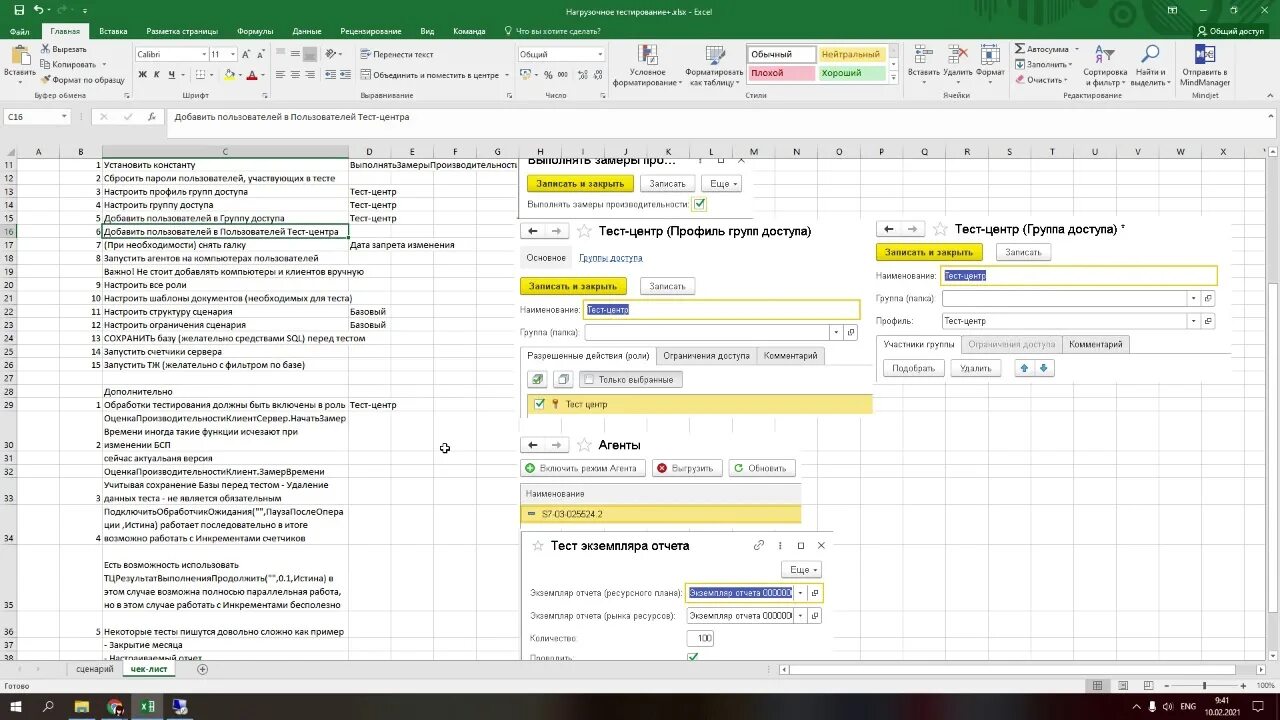Switch to the сценарий sheet tab
Viewport: 1280px width, 720px height.
pos(95,669)
